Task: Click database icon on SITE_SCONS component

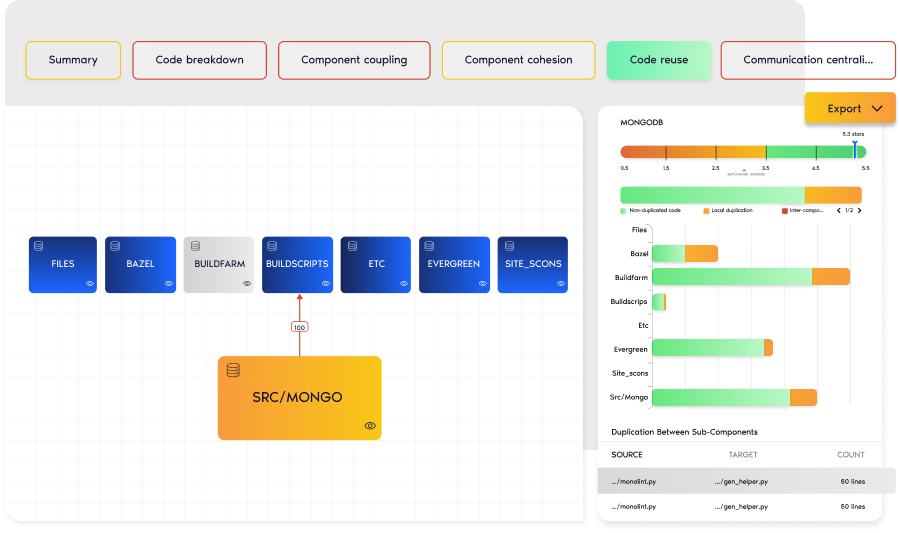Action: (509, 246)
